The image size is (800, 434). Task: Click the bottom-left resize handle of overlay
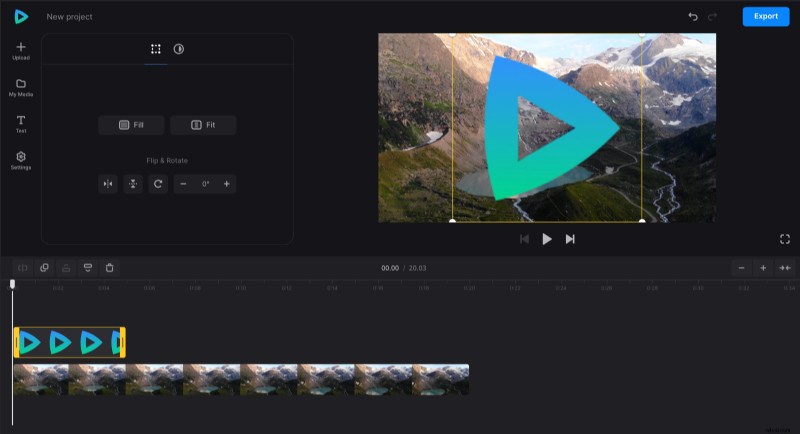(x=453, y=221)
